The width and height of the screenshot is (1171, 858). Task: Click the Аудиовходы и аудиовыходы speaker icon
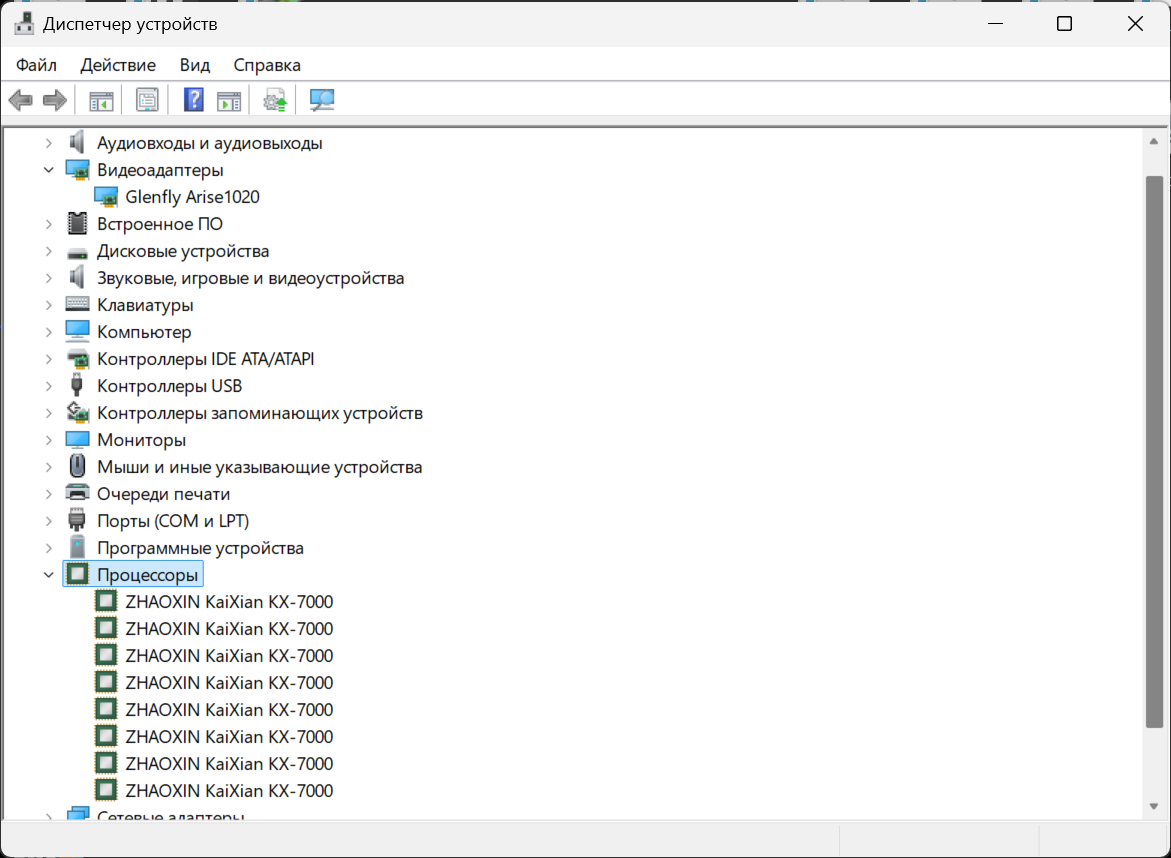pos(77,143)
